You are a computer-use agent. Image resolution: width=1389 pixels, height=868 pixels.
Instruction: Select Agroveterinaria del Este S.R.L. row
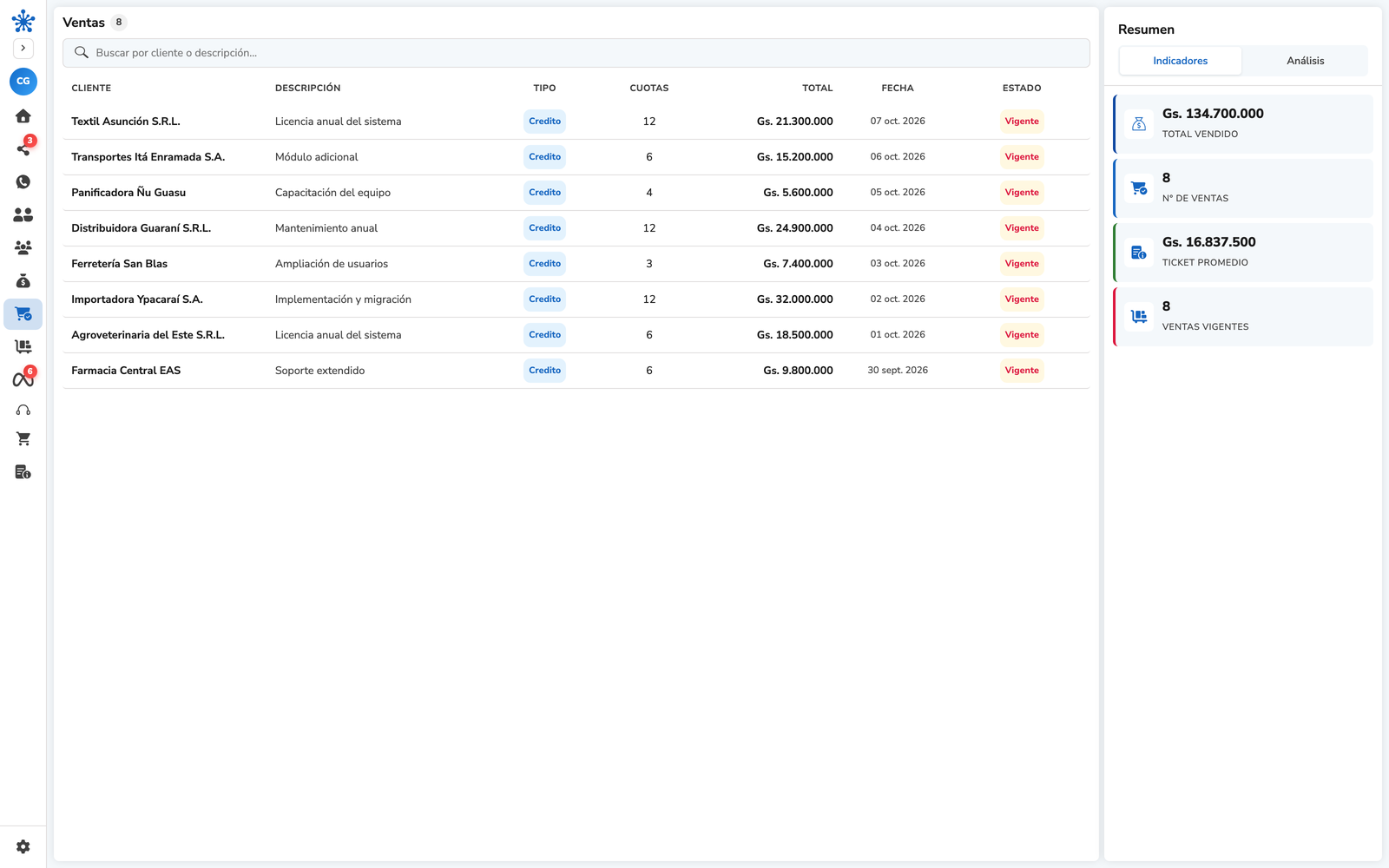click(576, 335)
